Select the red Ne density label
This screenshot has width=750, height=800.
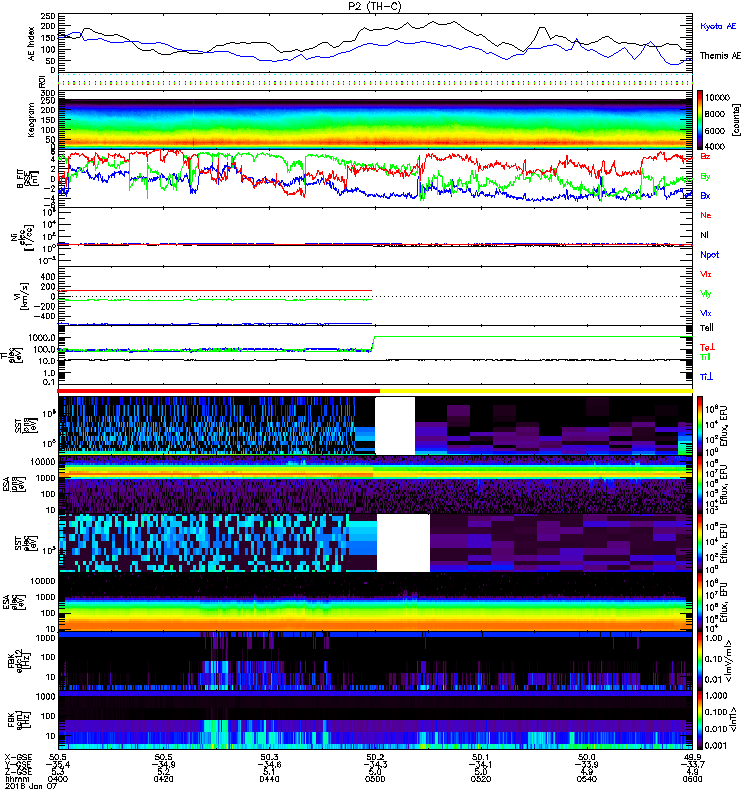(x=705, y=215)
